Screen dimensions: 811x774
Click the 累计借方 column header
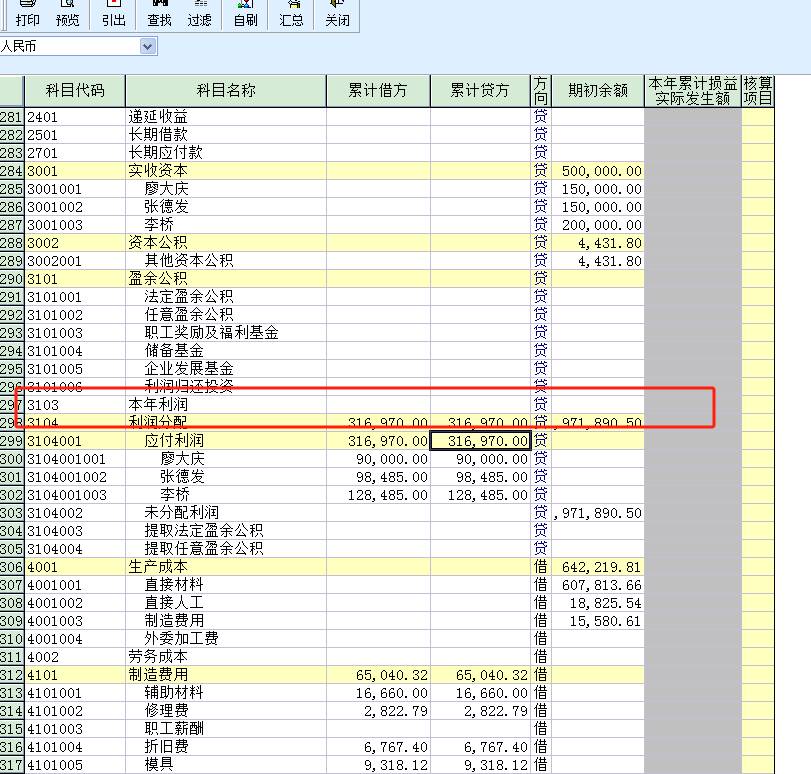pyautogui.click(x=378, y=91)
